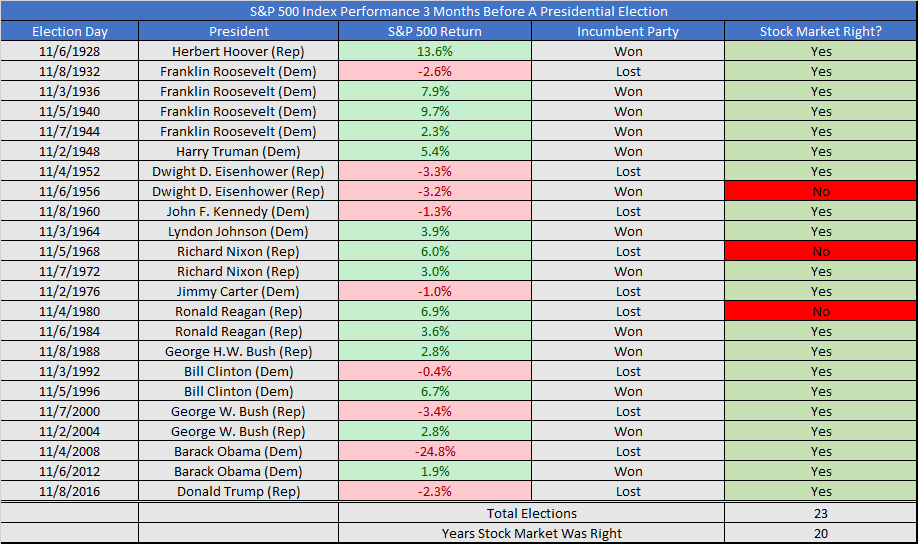Click the date cell 11/7/1944
The width and height of the screenshot is (918, 544).
[70, 131]
